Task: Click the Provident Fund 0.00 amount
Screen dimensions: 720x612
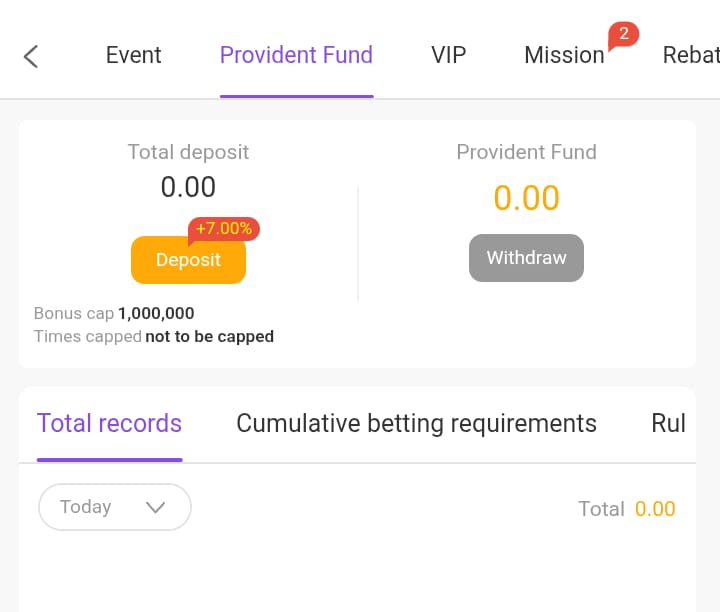Action: 526,198
